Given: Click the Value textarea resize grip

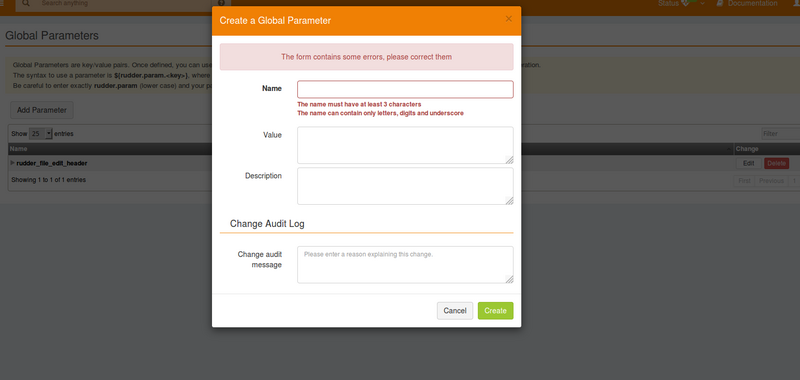Looking at the screenshot, I should (509, 160).
